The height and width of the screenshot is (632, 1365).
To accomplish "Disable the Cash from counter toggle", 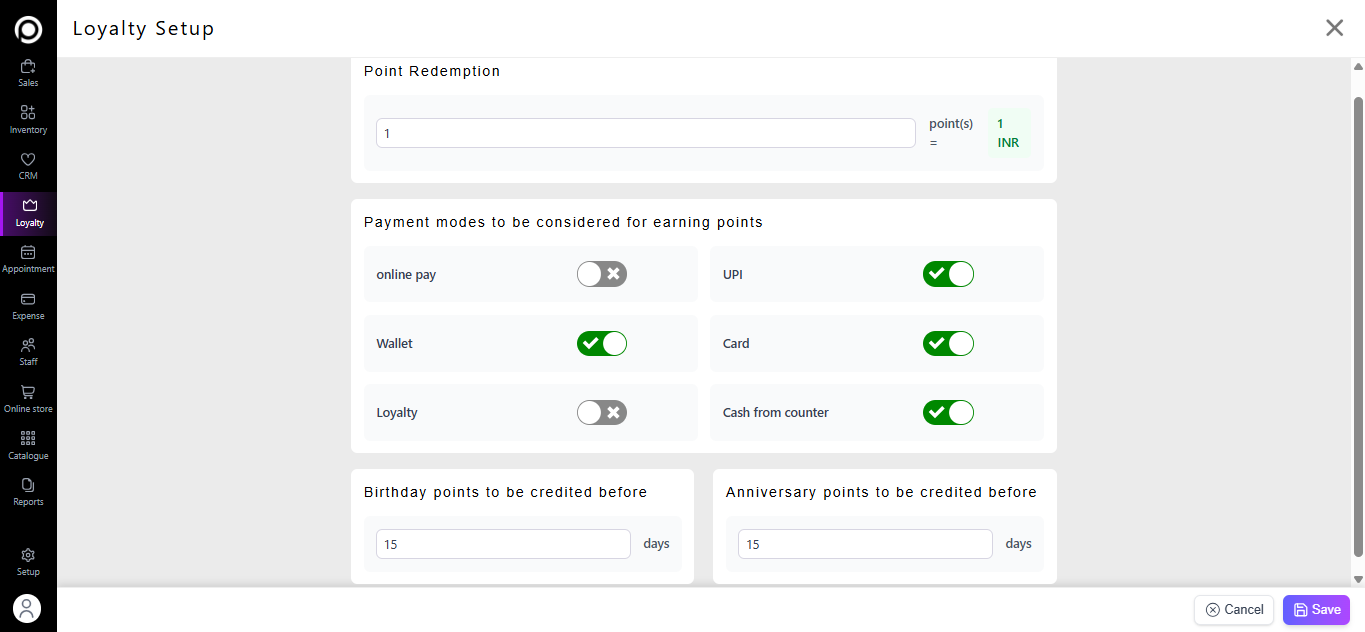I will point(948,412).
